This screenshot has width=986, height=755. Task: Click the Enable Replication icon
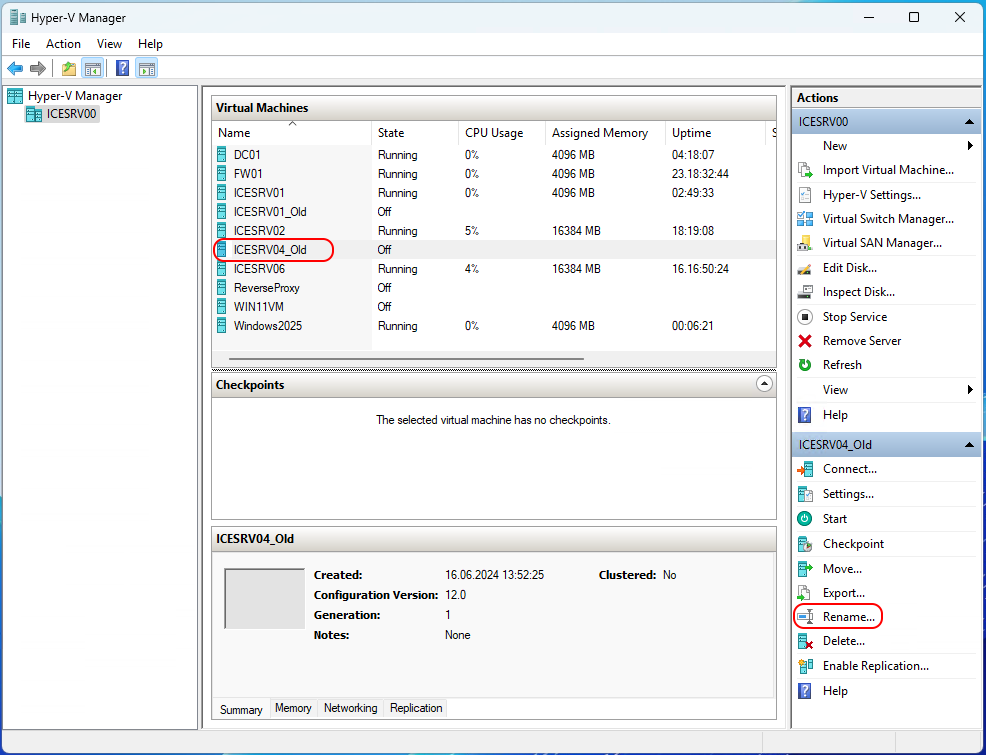point(805,666)
